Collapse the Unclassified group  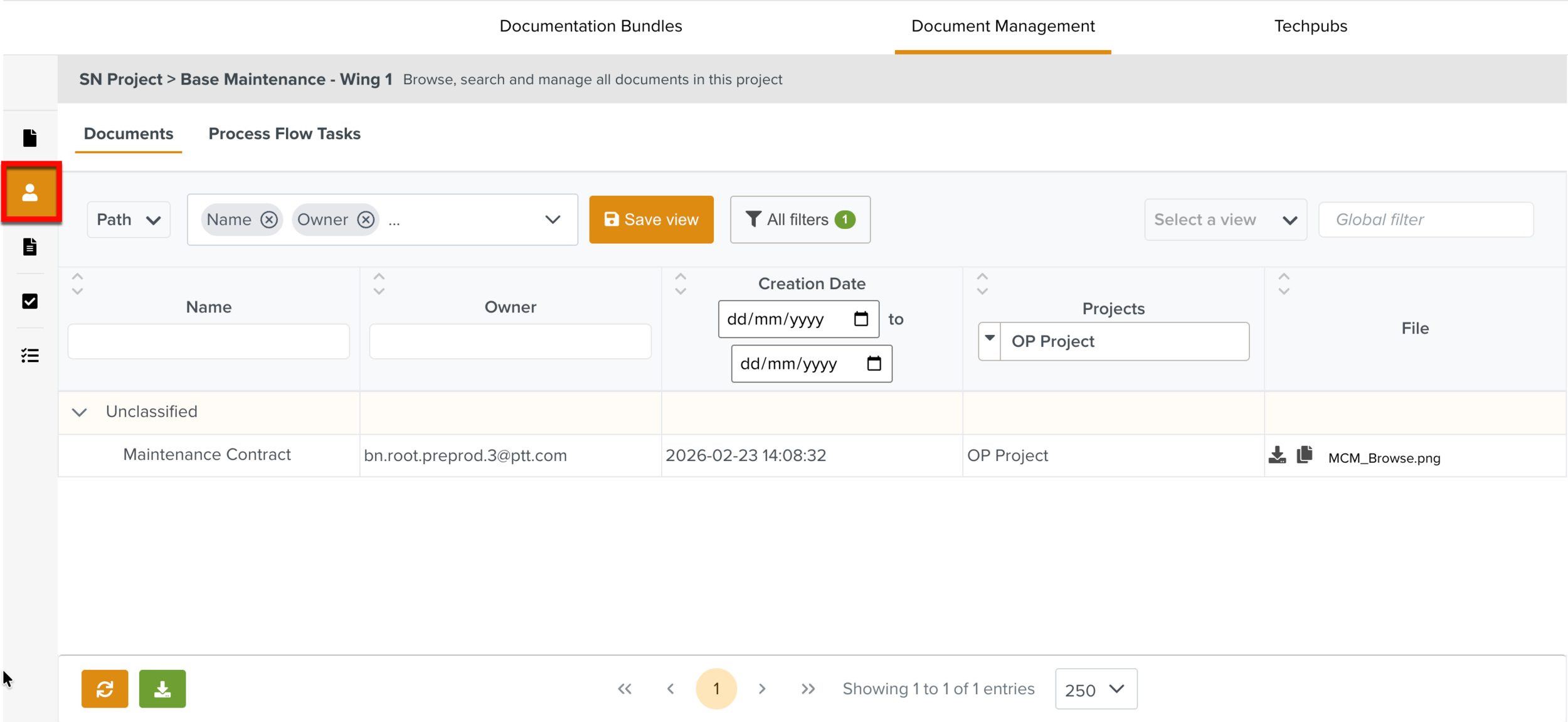(x=79, y=412)
